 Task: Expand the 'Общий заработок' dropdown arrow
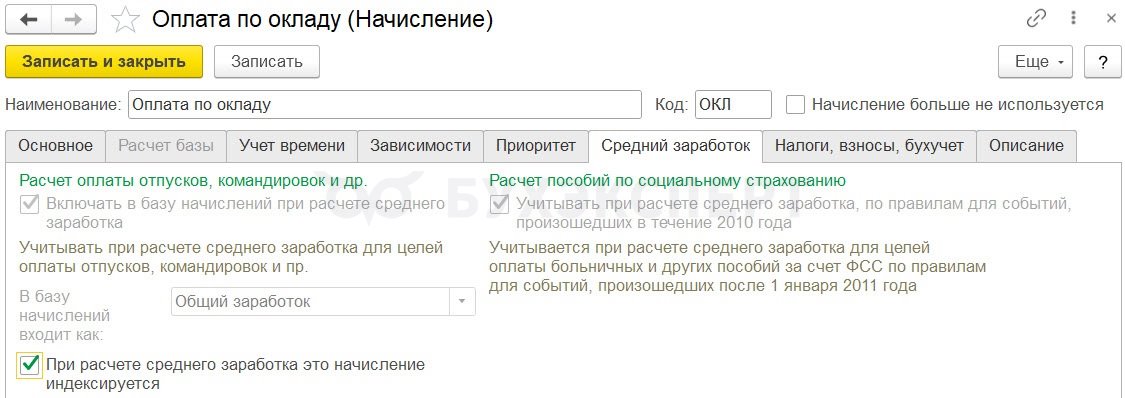point(462,301)
